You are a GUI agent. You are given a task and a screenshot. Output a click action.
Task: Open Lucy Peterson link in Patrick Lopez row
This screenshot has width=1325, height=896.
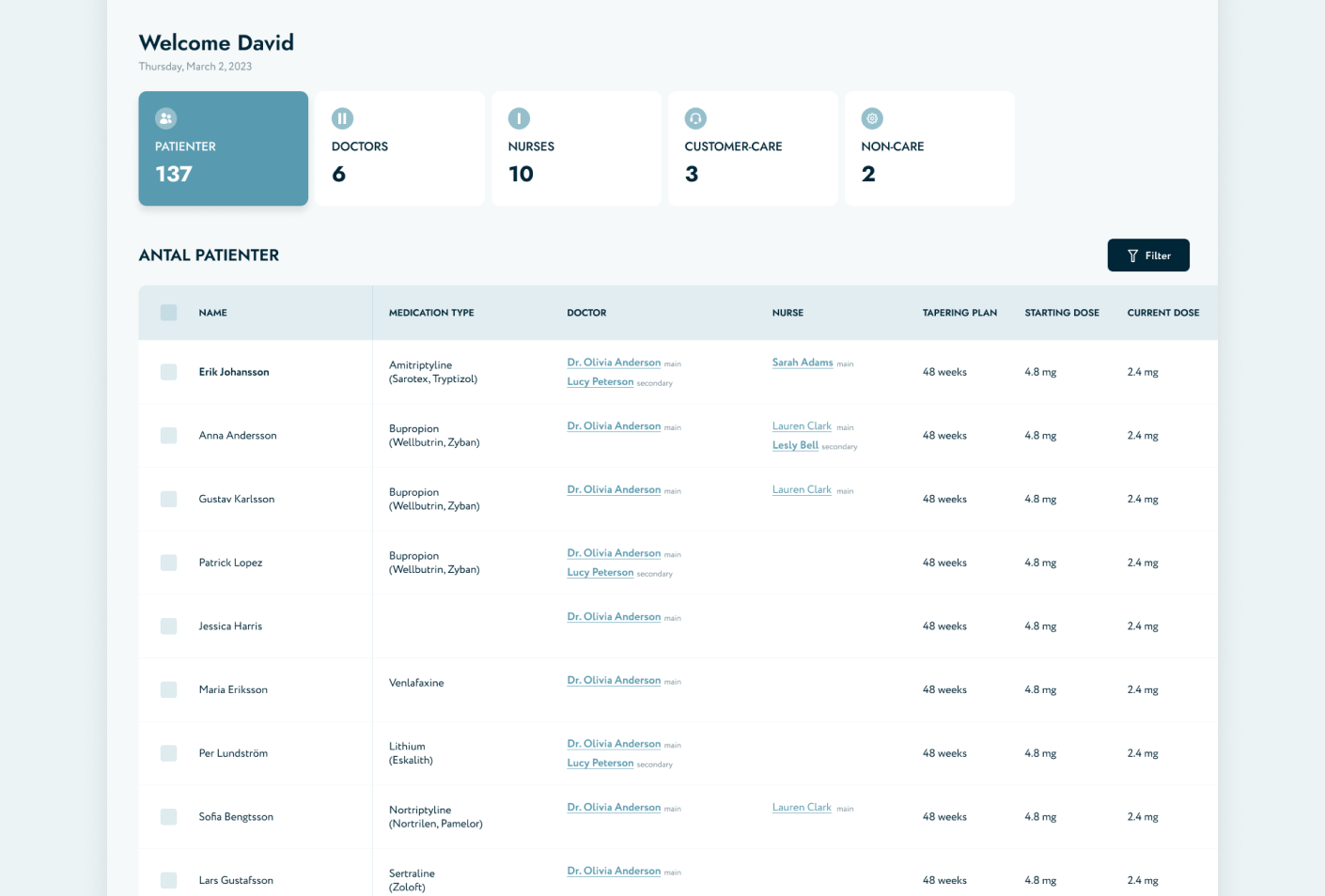(x=600, y=573)
